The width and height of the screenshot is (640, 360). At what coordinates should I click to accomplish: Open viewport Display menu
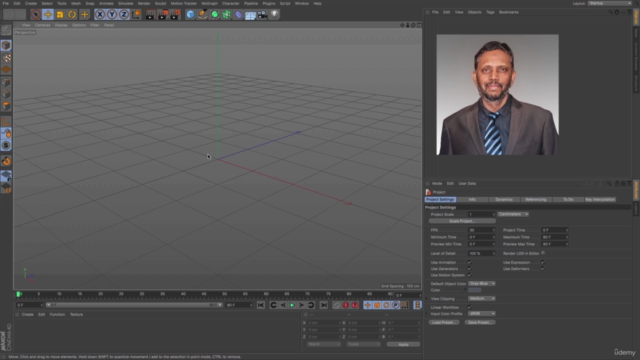click(61, 25)
